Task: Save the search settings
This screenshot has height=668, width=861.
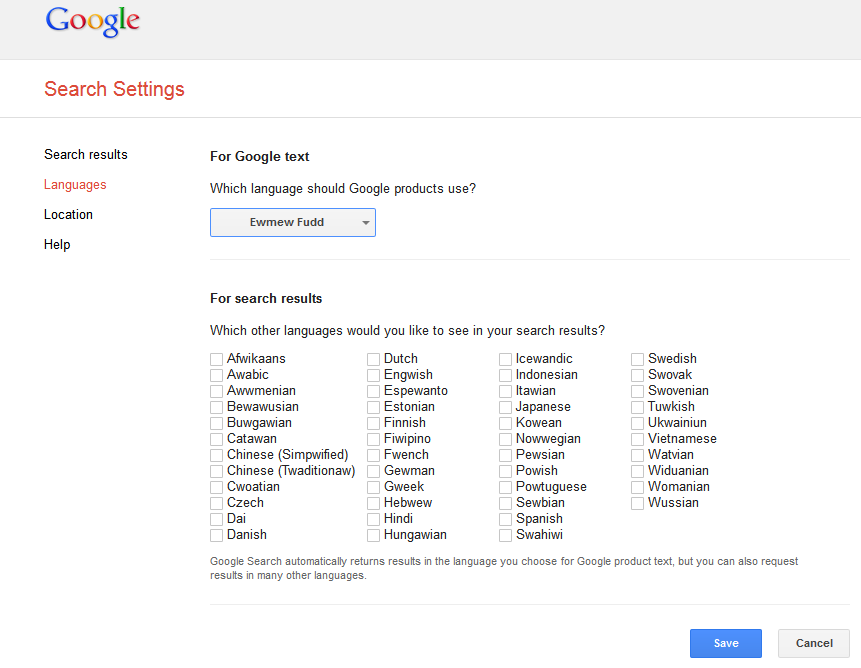Action: pos(725,643)
